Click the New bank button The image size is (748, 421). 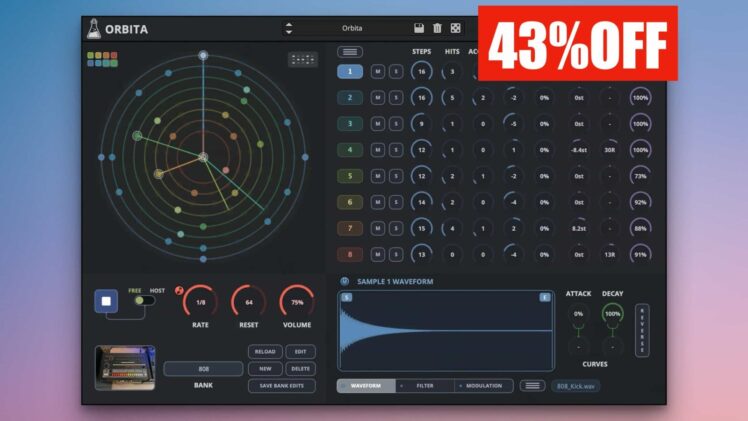[265, 369]
